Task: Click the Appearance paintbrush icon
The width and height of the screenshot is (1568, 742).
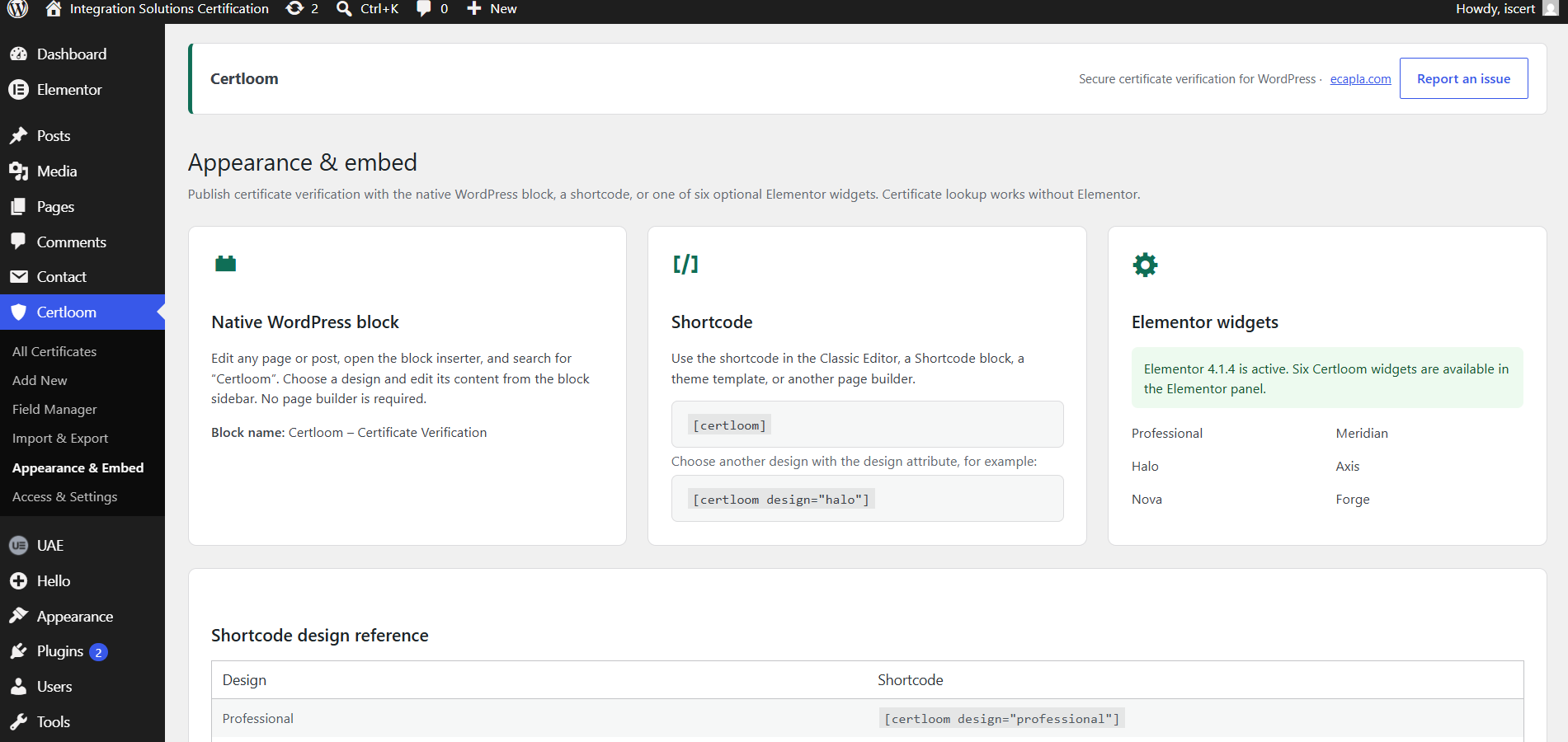Action: coord(19,616)
